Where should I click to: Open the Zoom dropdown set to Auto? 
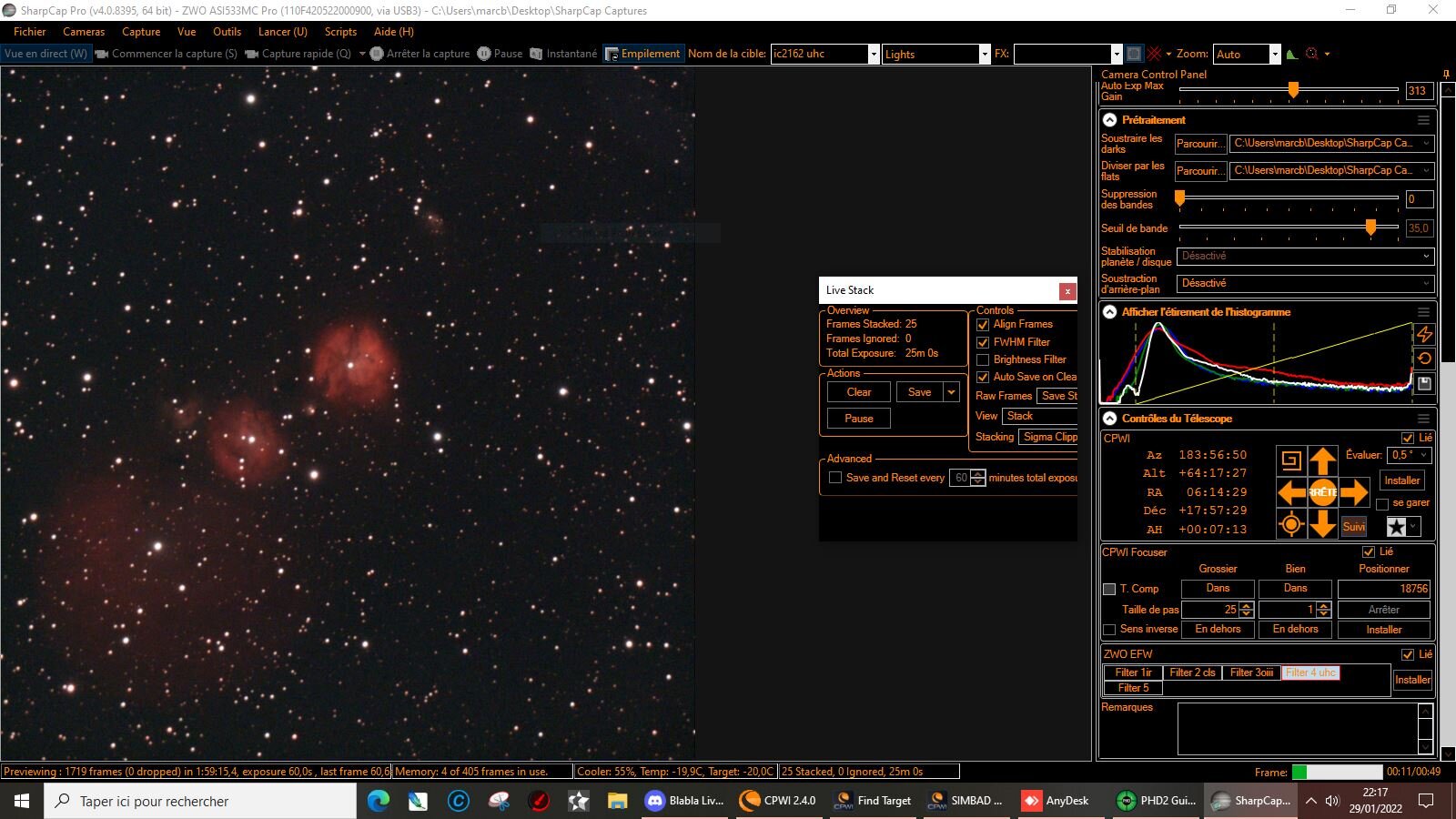pos(1275,54)
